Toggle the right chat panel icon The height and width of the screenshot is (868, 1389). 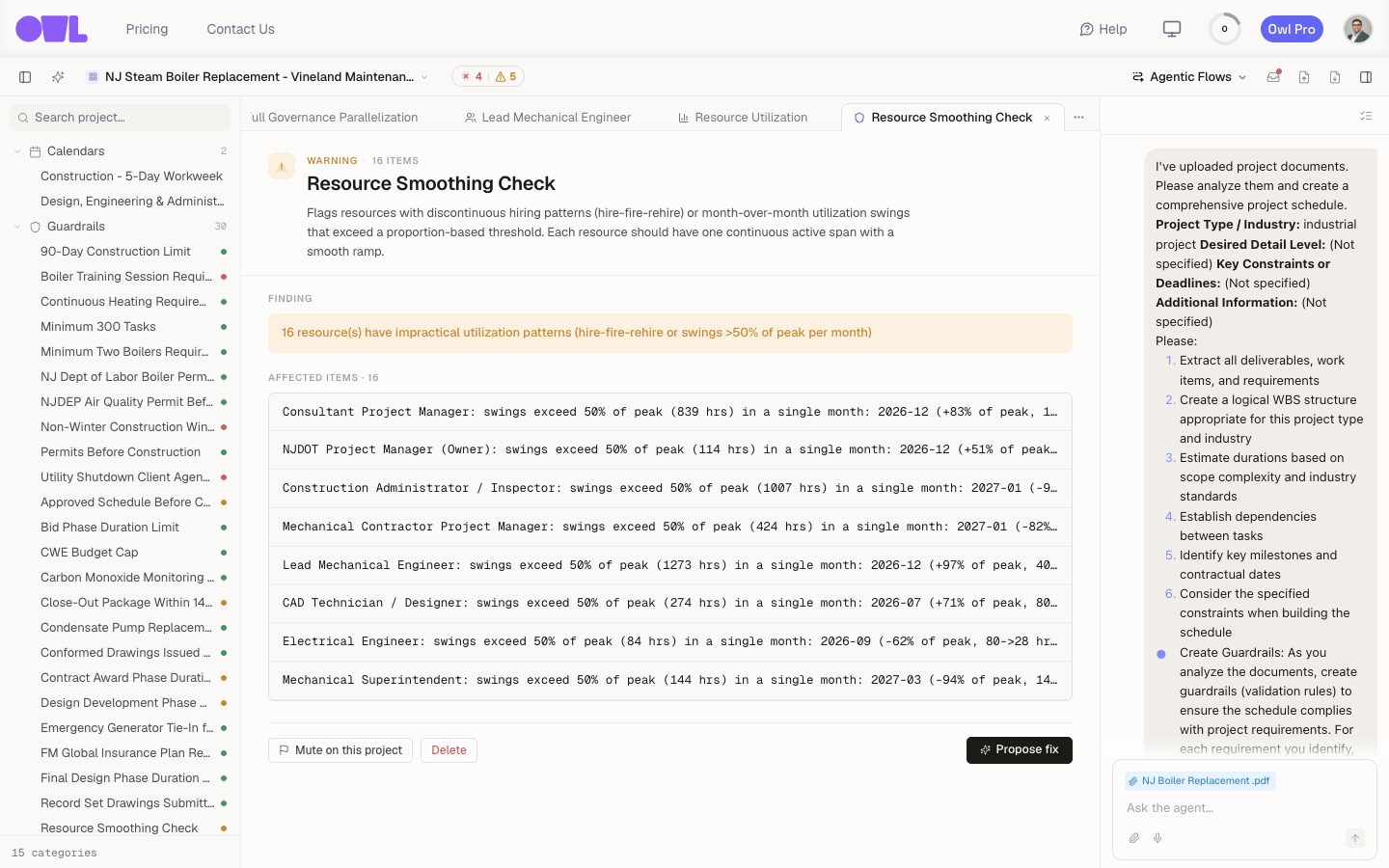pos(1366,77)
